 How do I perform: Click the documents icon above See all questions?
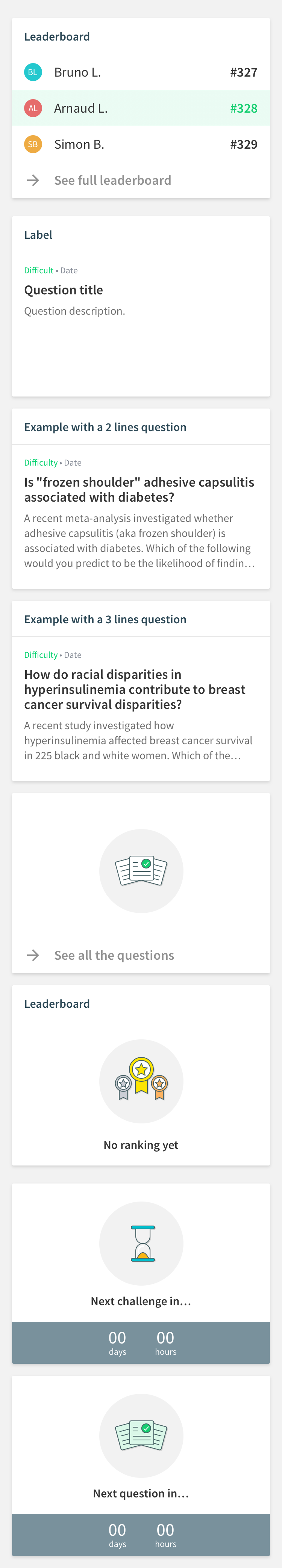[x=141, y=871]
